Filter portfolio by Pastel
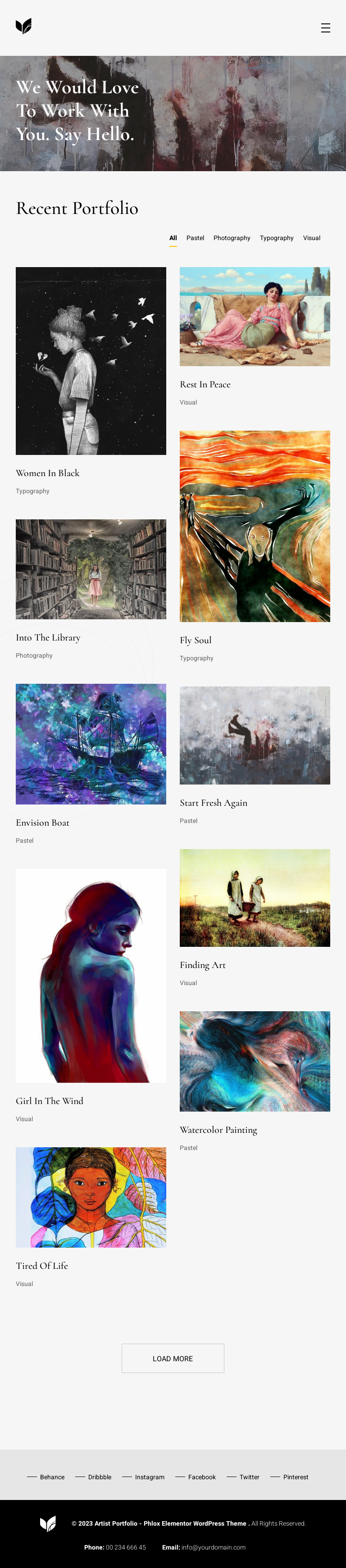Image resolution: width=346 pixels, height=1568 pixels. (196, 238)
